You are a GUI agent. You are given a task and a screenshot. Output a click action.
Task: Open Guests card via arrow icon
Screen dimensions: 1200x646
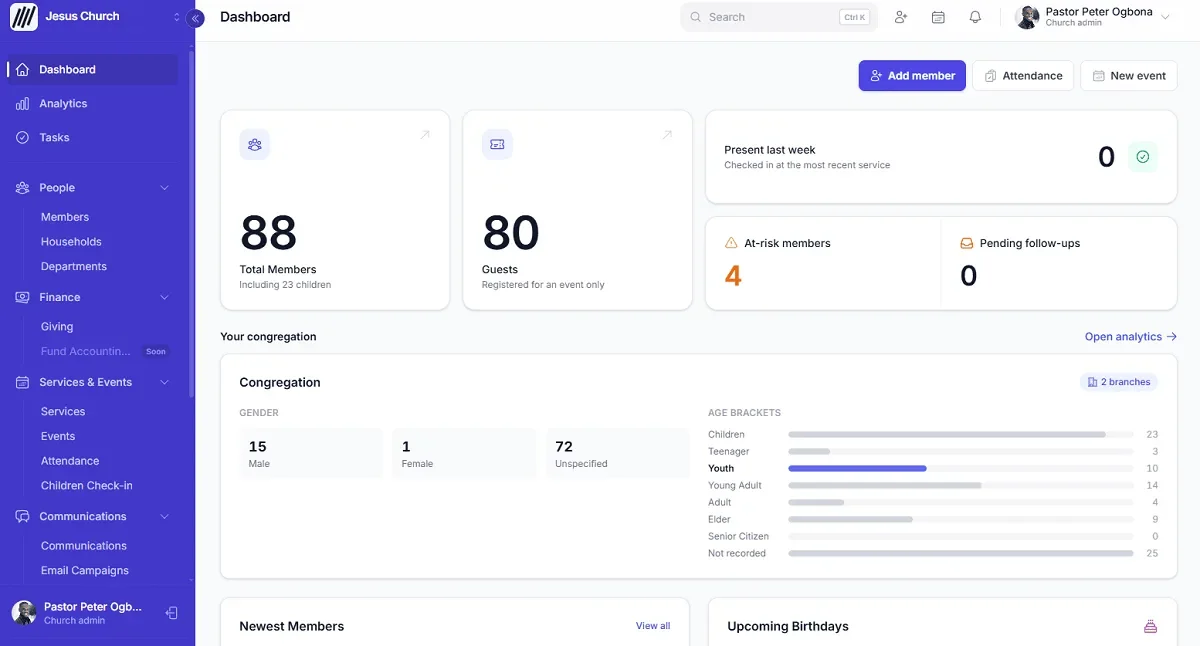point(667,135)
